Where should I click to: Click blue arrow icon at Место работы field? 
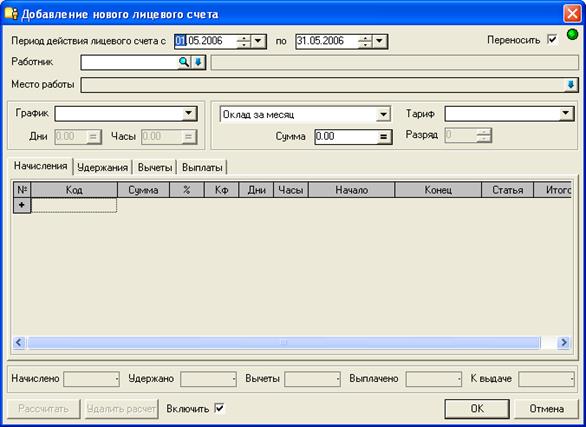pos(570,85)
